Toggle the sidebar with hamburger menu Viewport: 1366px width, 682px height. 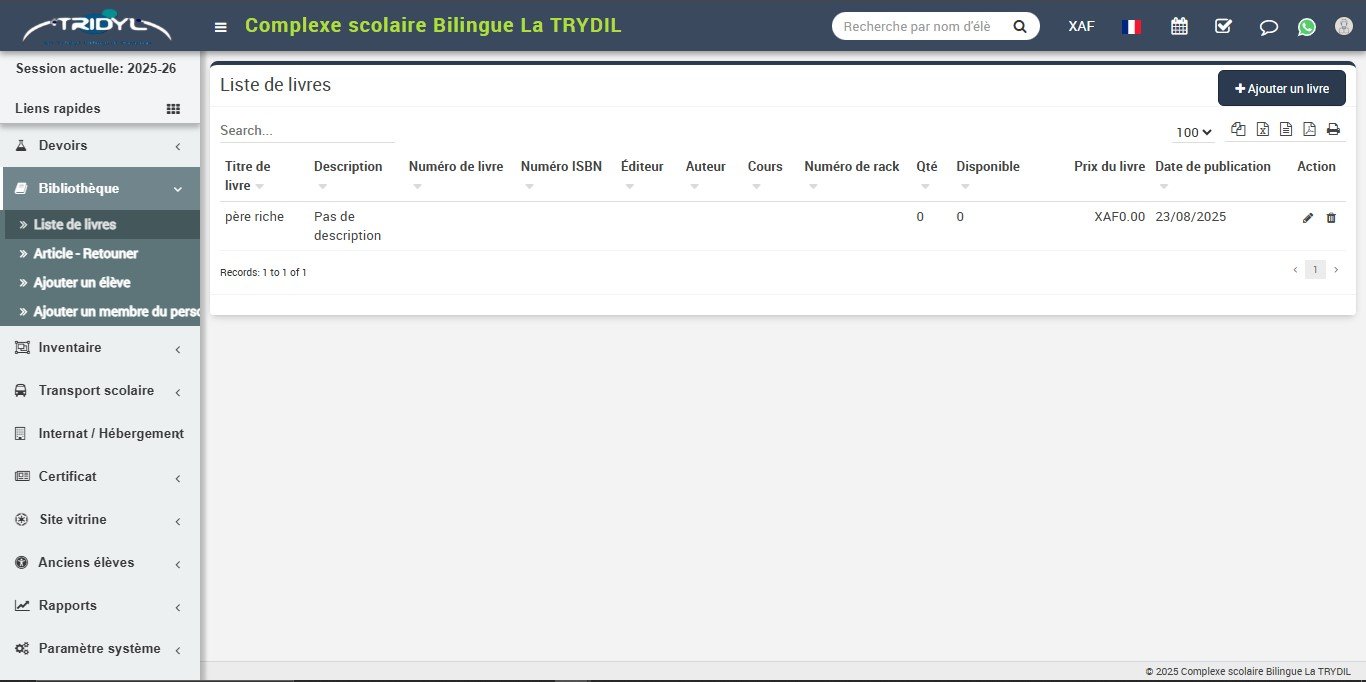point(221,27)
